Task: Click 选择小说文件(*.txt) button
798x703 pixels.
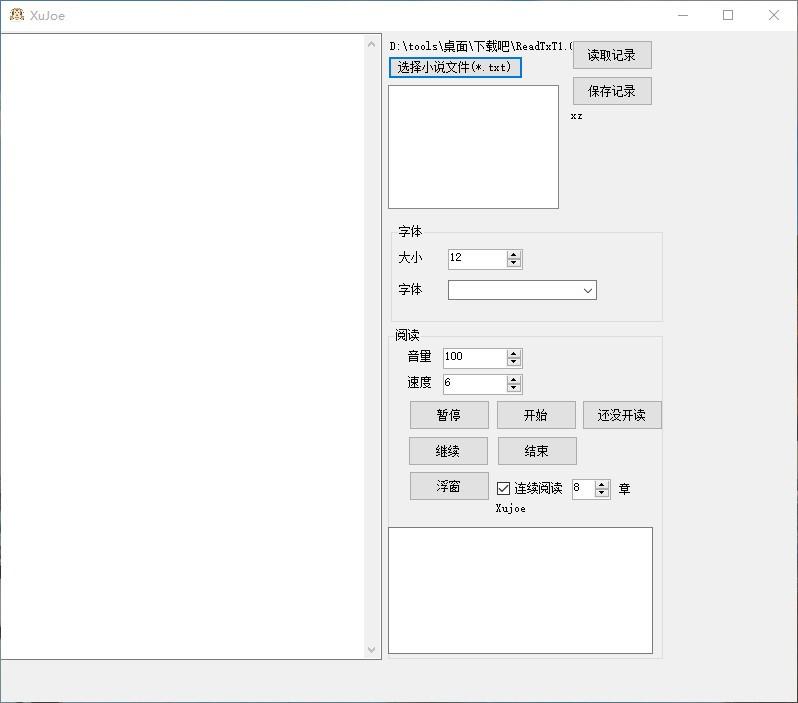Action: point(455,67)
